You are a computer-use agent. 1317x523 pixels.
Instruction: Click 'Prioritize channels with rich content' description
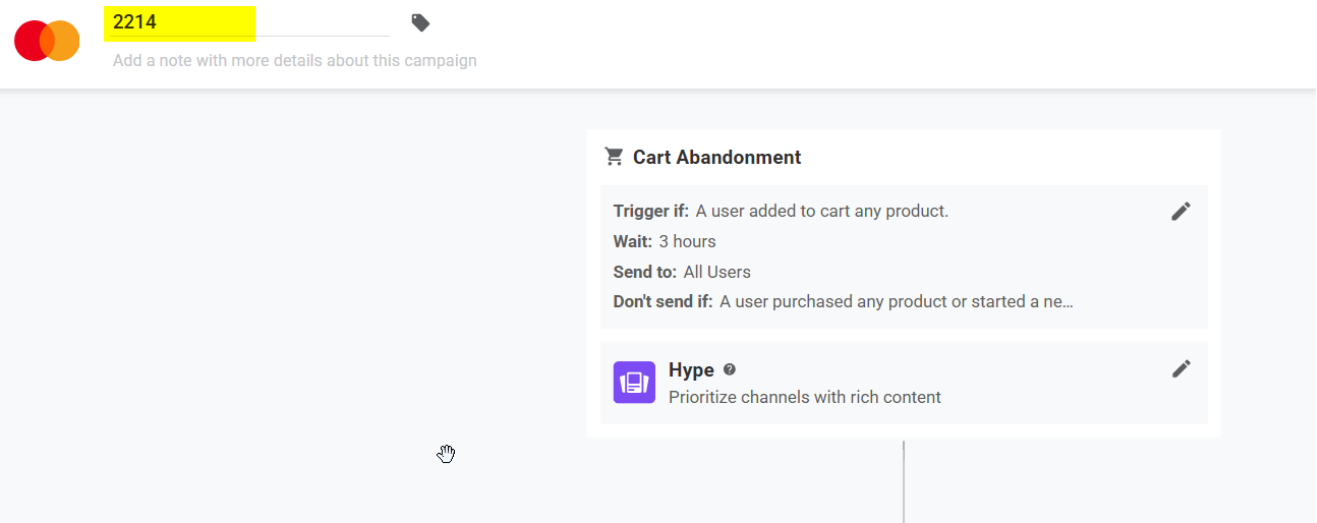click(x=805, y=397)
